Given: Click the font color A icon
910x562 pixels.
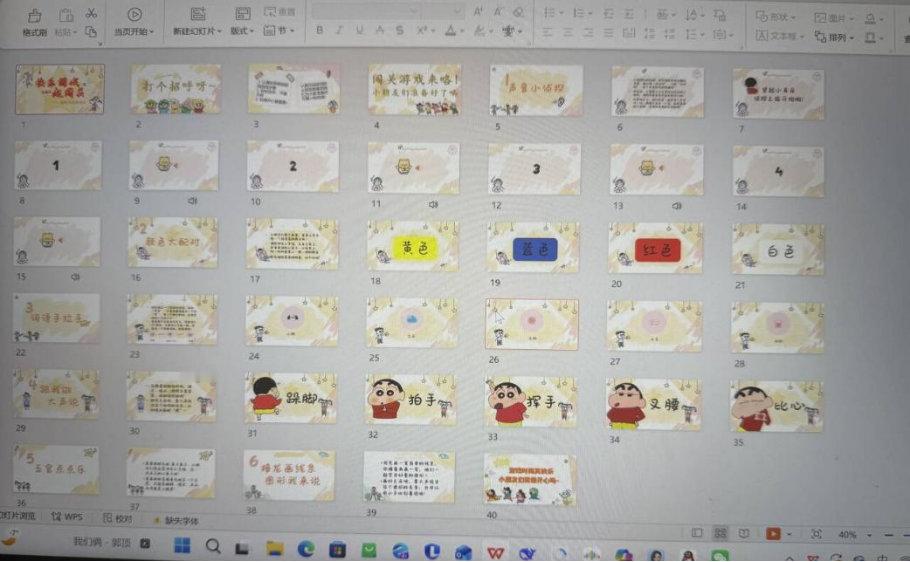Looking at the screenshot, I should point(450,31).
